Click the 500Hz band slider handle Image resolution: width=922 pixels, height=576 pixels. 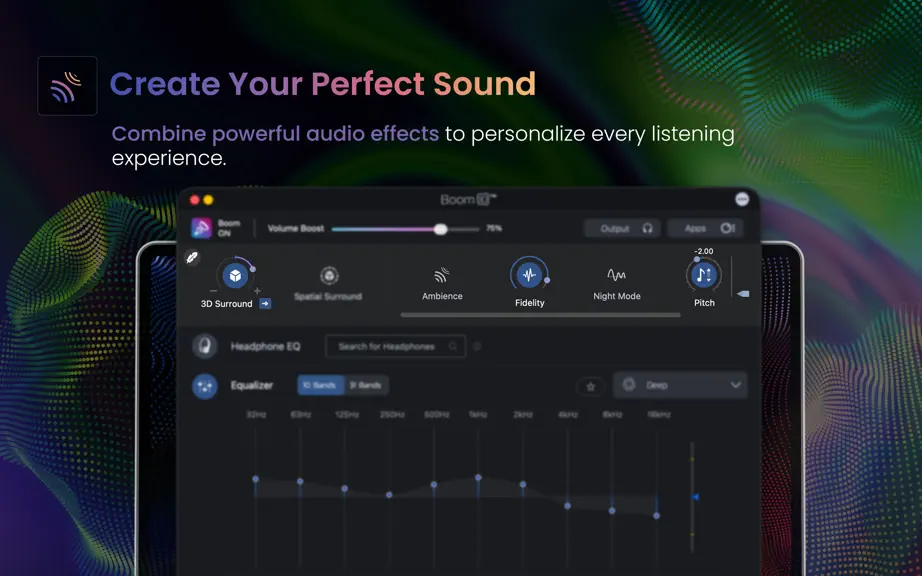tap(434, 485)
